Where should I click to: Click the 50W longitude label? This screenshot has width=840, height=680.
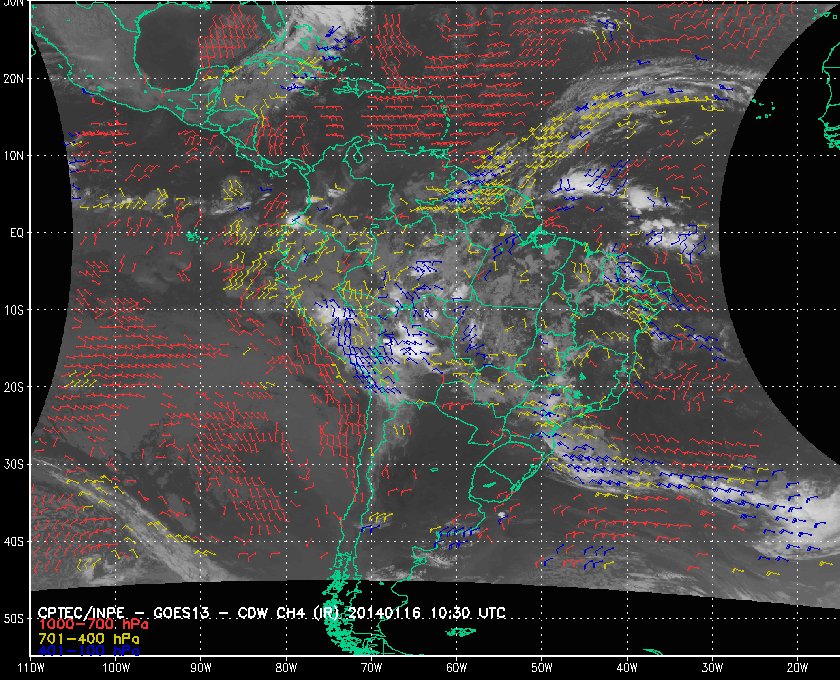(x=542, y=668)
